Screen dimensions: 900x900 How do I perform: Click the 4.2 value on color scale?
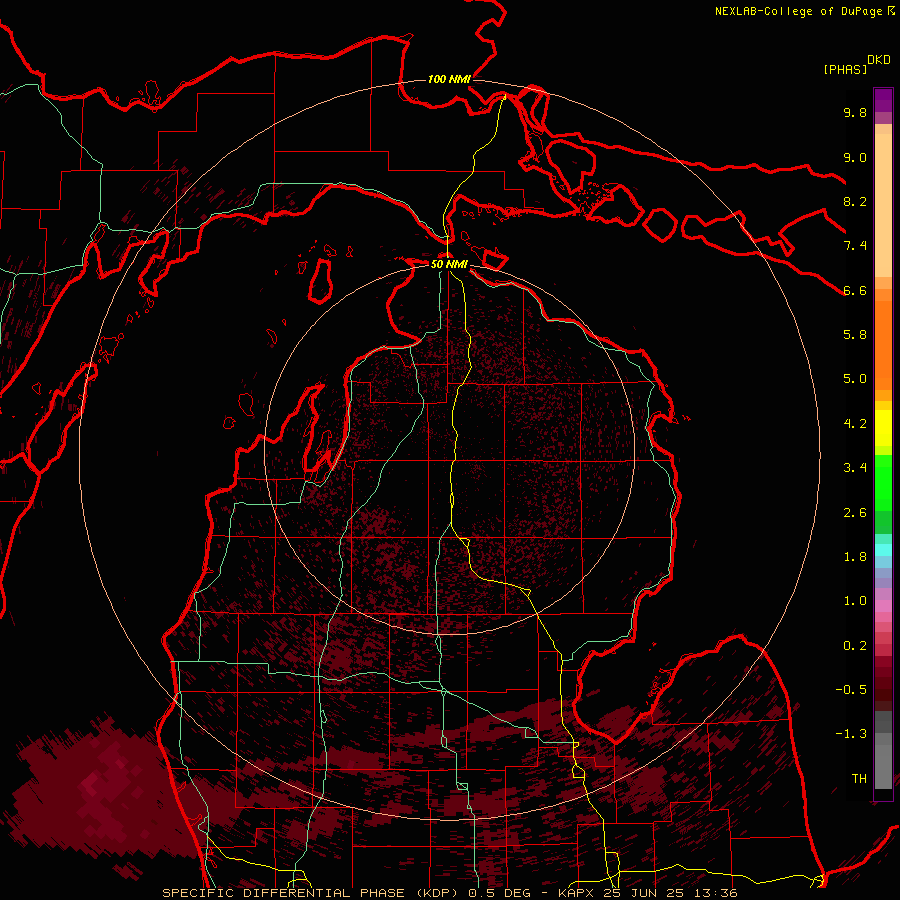pyautogui.click(x=855, y=424)
